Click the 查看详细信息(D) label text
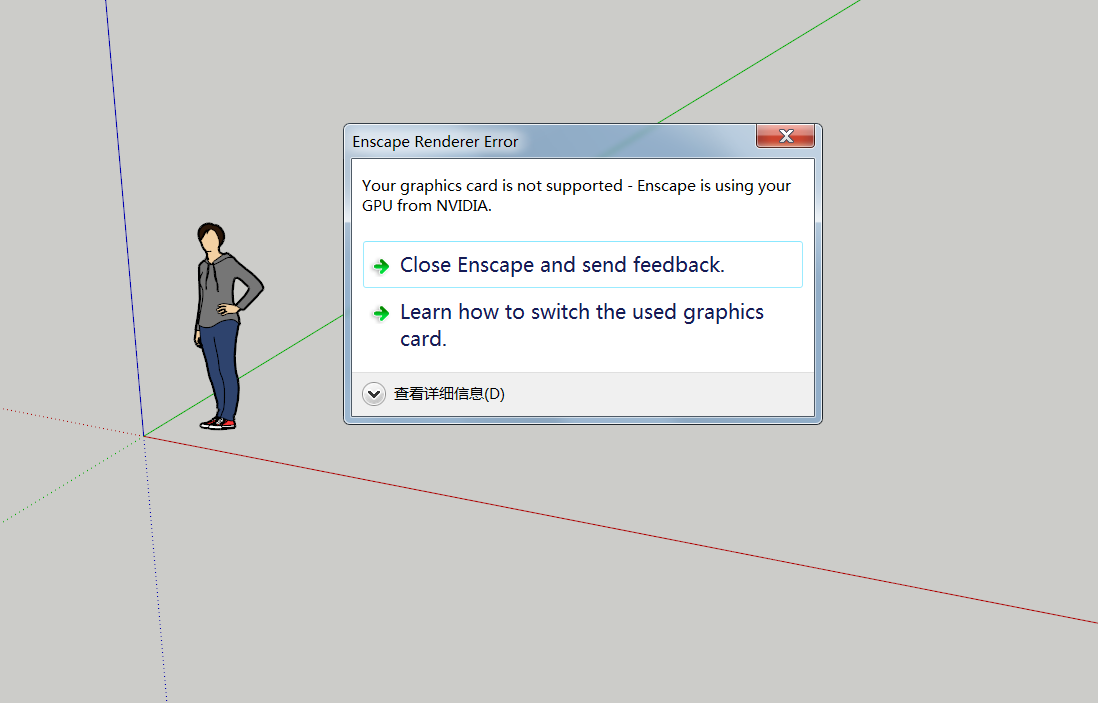This screenshot has height=703, width=1098. (x=449, y=394)
